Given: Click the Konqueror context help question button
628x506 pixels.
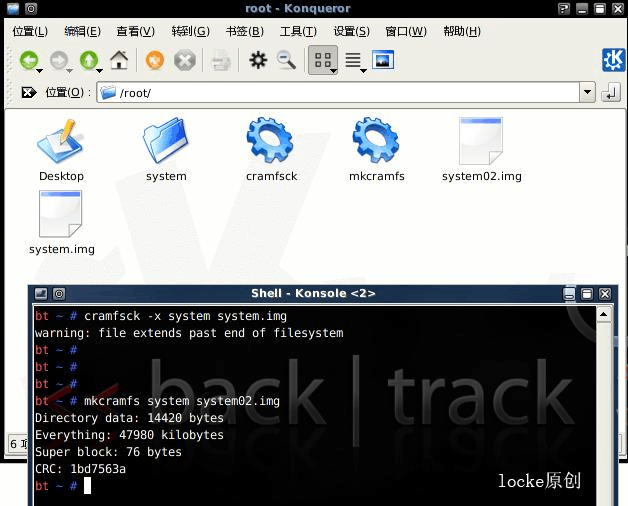Looking at the screenshot, I should tap(564, 9).
